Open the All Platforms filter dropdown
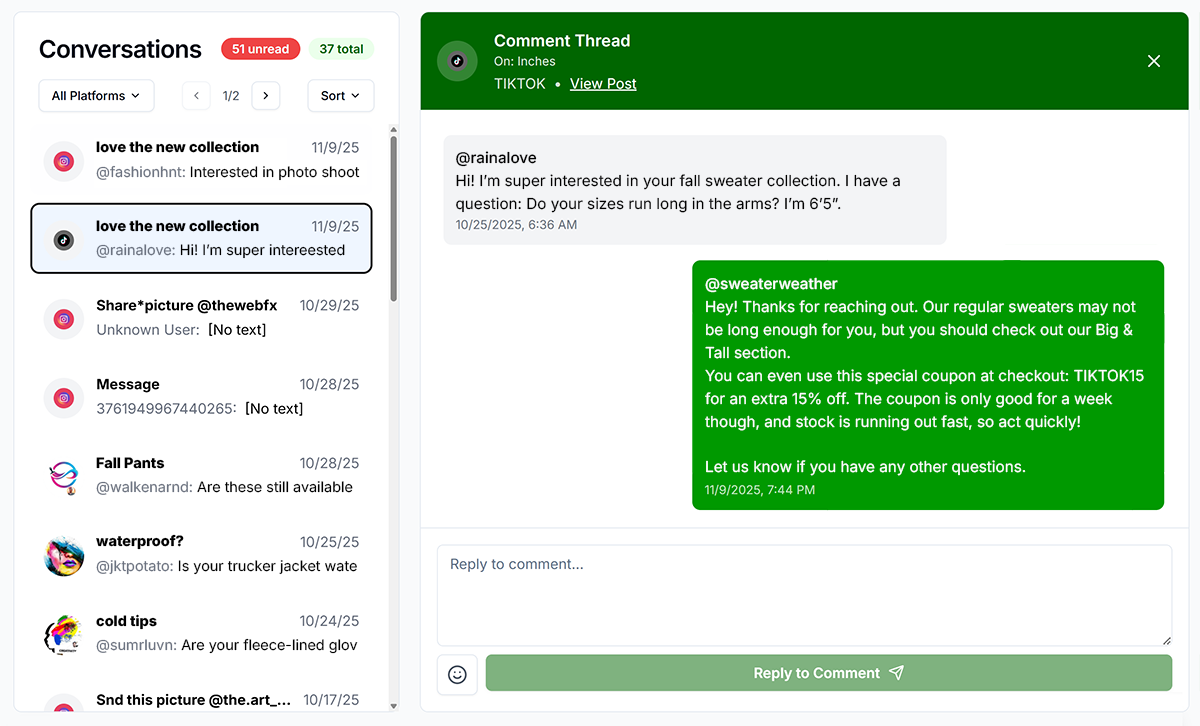The width and height of the screenshot is (1200, 726). 95,95
